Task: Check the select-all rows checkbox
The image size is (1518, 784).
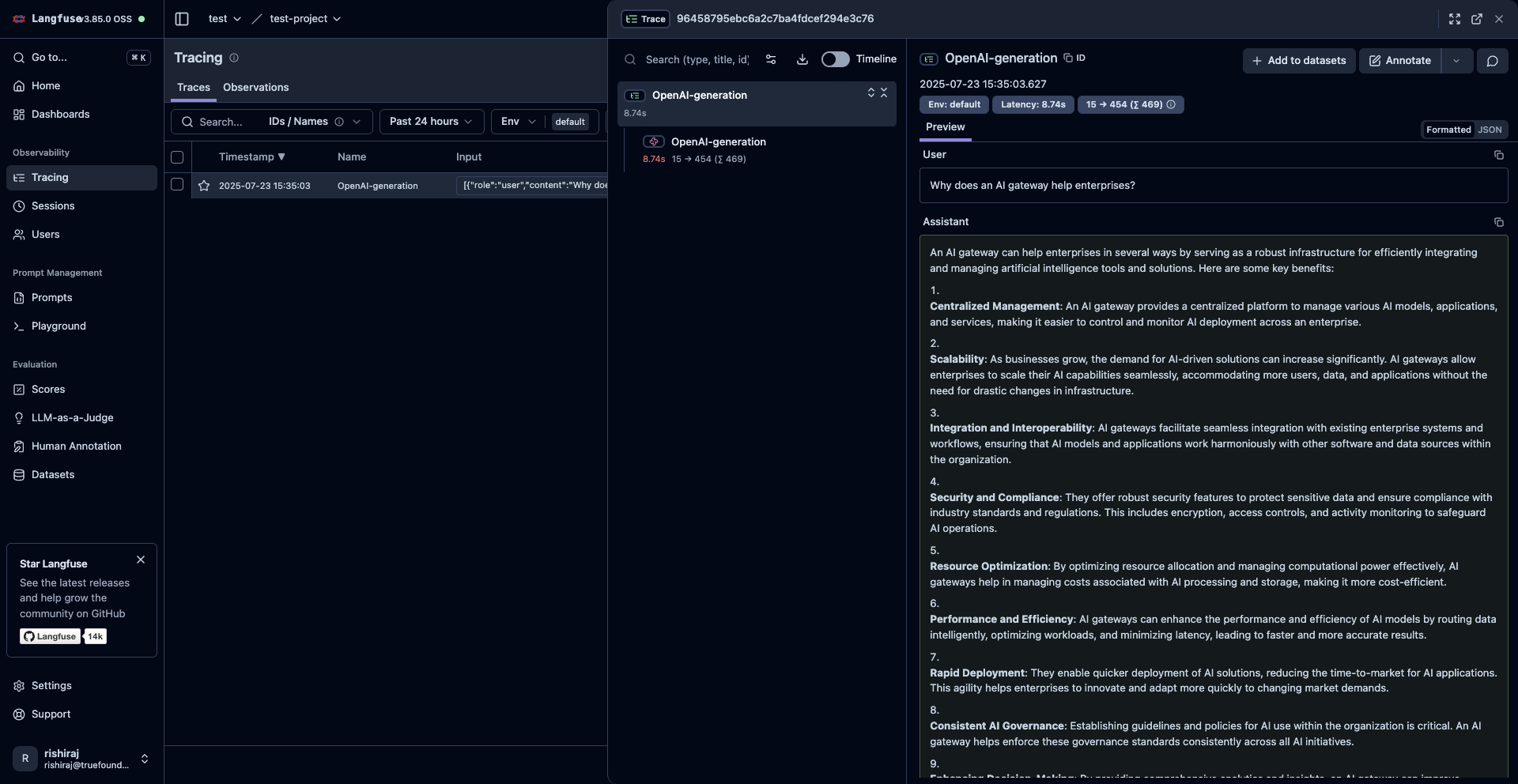Action: point(177,157)
